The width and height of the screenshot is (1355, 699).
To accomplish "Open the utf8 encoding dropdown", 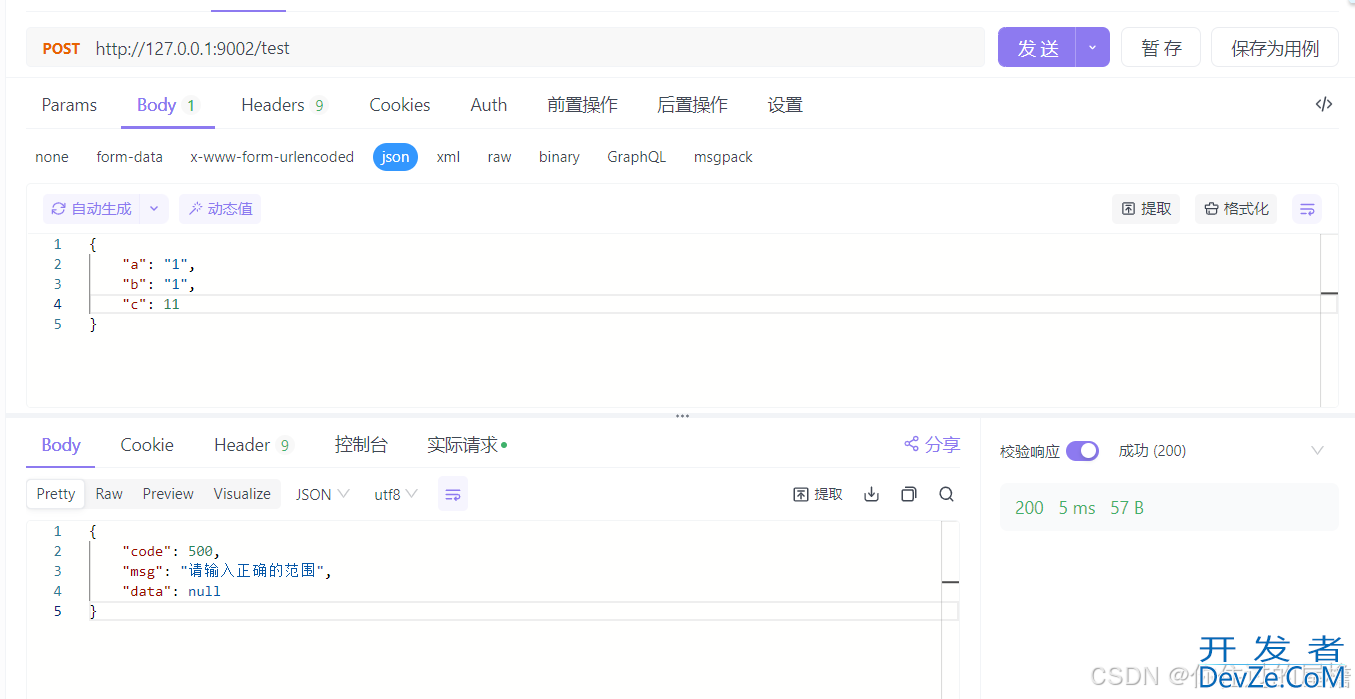I will coord(396,494).
